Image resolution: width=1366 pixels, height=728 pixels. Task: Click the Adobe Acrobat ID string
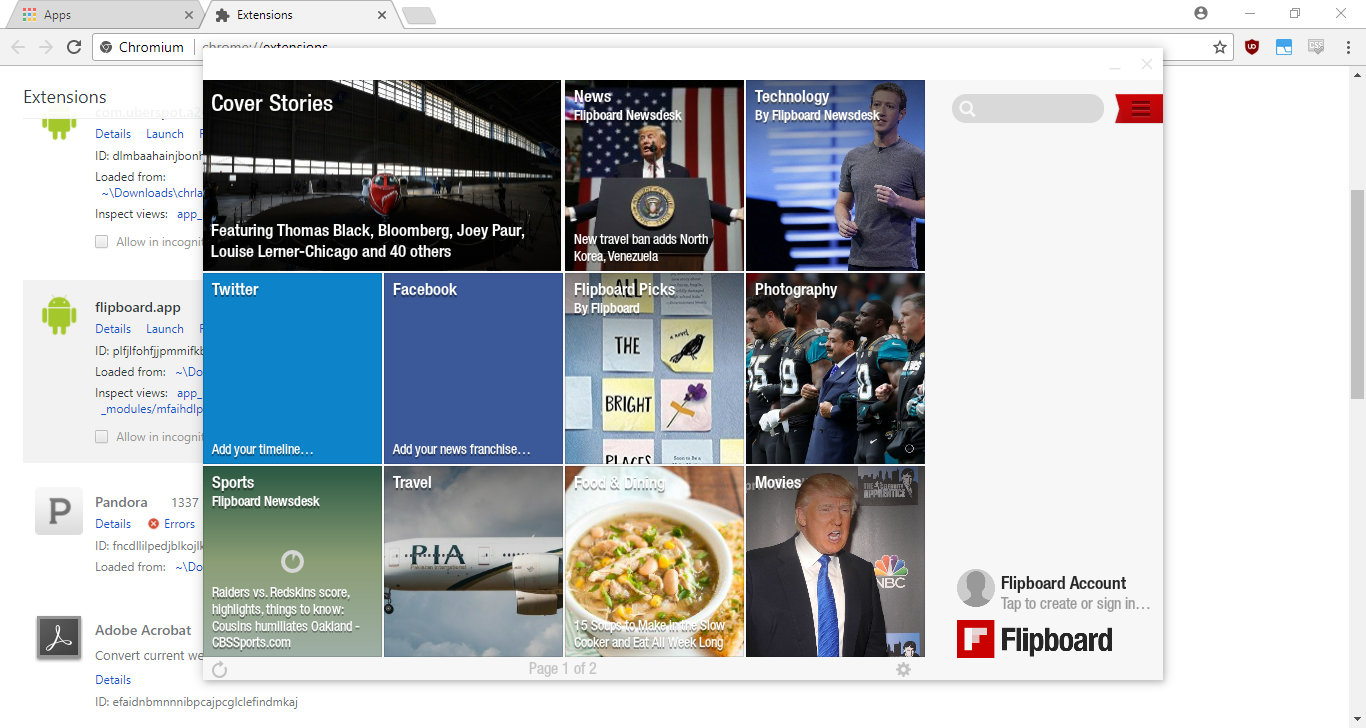(x=196, y=702)
